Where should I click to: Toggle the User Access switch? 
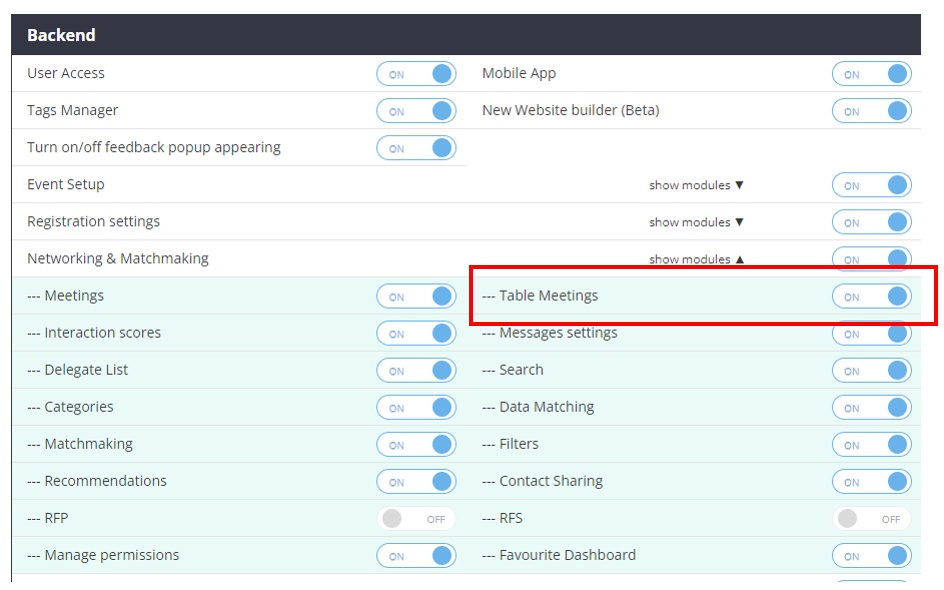[x=416, y=74]
